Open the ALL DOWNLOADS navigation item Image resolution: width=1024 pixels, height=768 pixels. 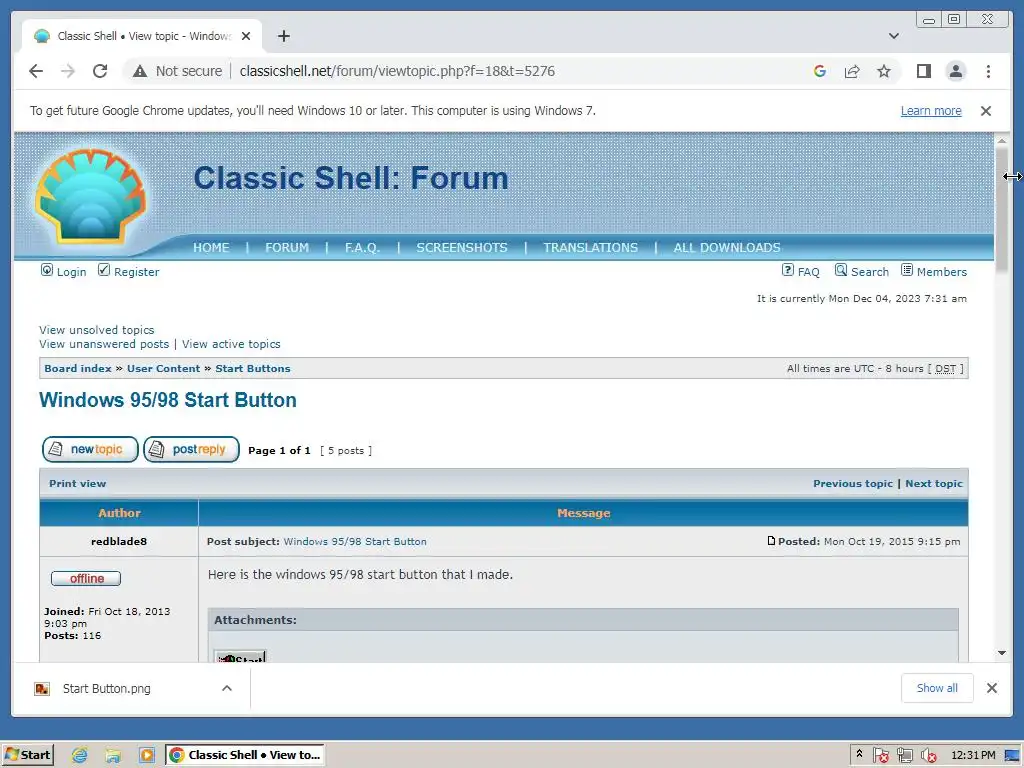click(727, 248)
